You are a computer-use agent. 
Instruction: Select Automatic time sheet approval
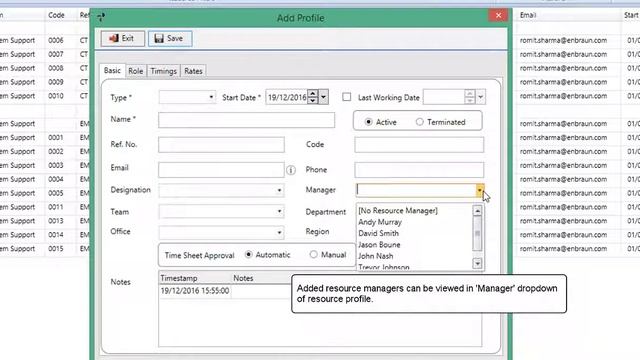coord(249,254)
